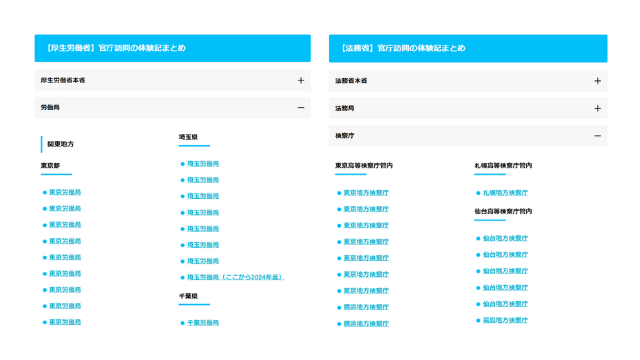
Task: Open the first 仙台地方検察庁 link
Action: tap(505, 238)
